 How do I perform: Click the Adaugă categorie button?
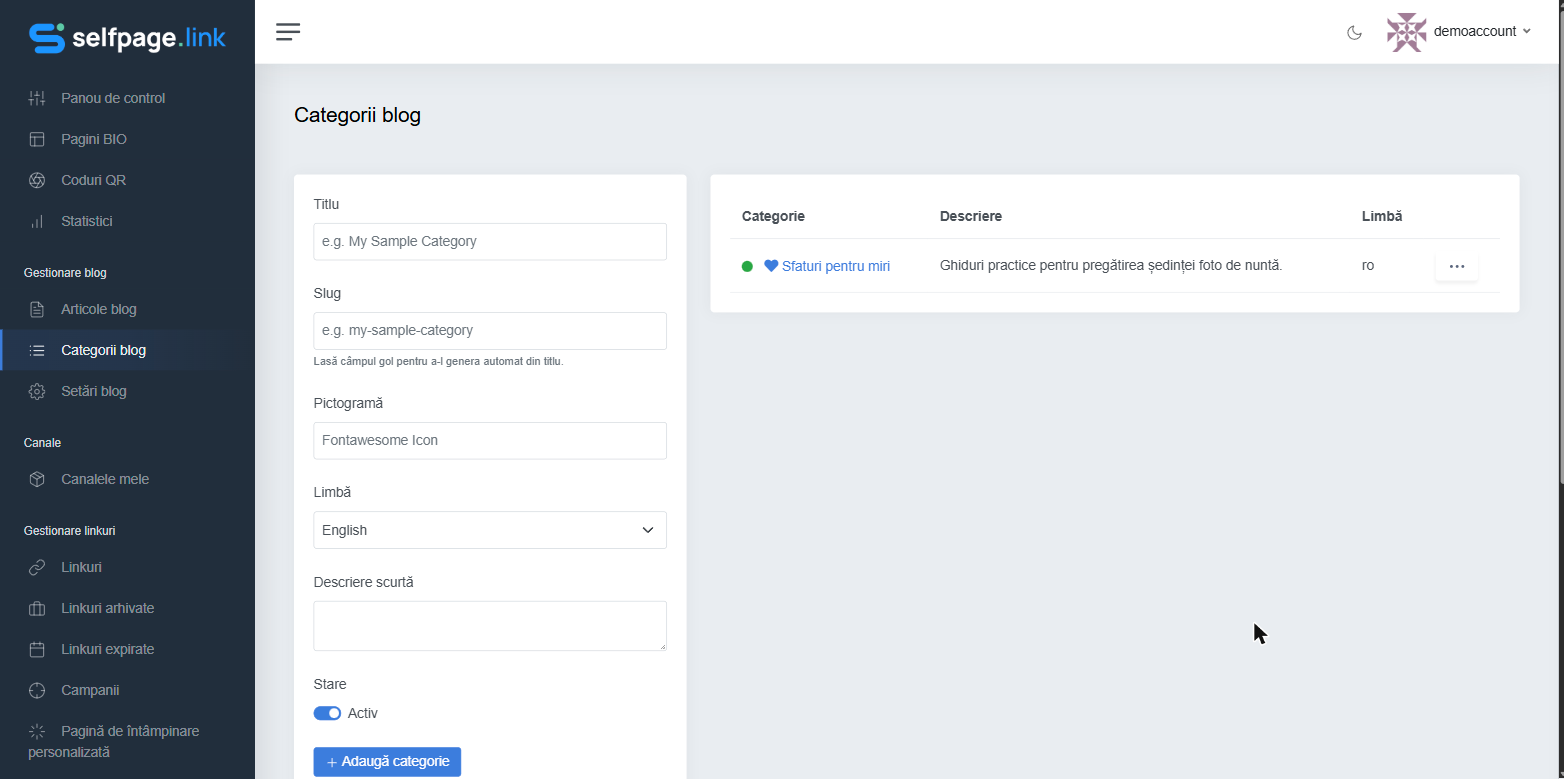[x=387, y=761]
